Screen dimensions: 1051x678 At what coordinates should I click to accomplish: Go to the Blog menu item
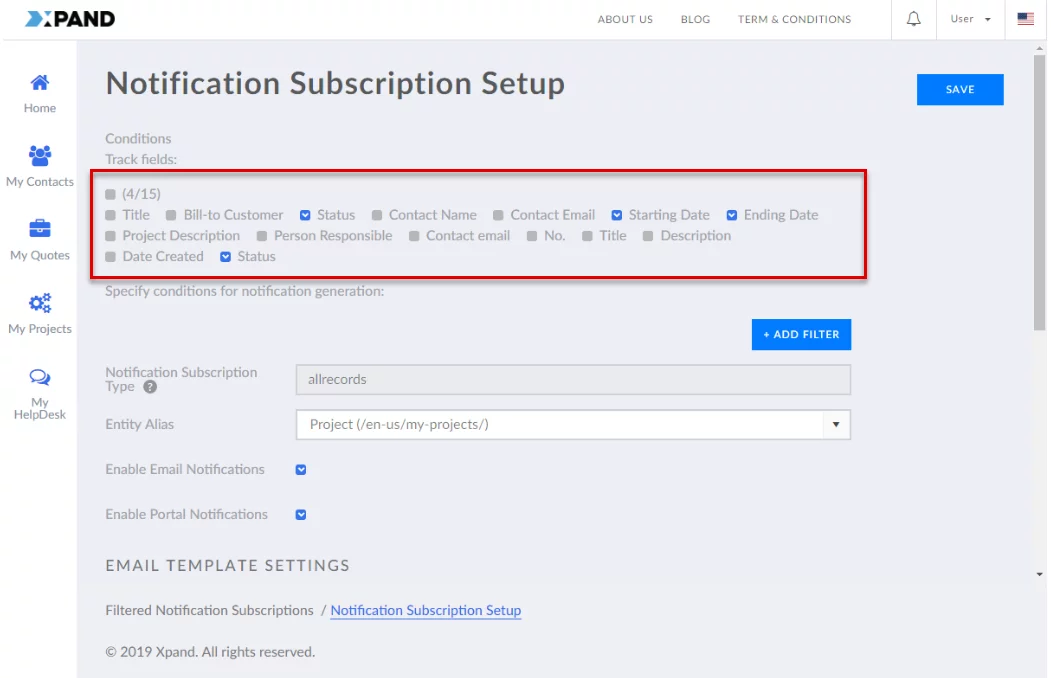695,19
